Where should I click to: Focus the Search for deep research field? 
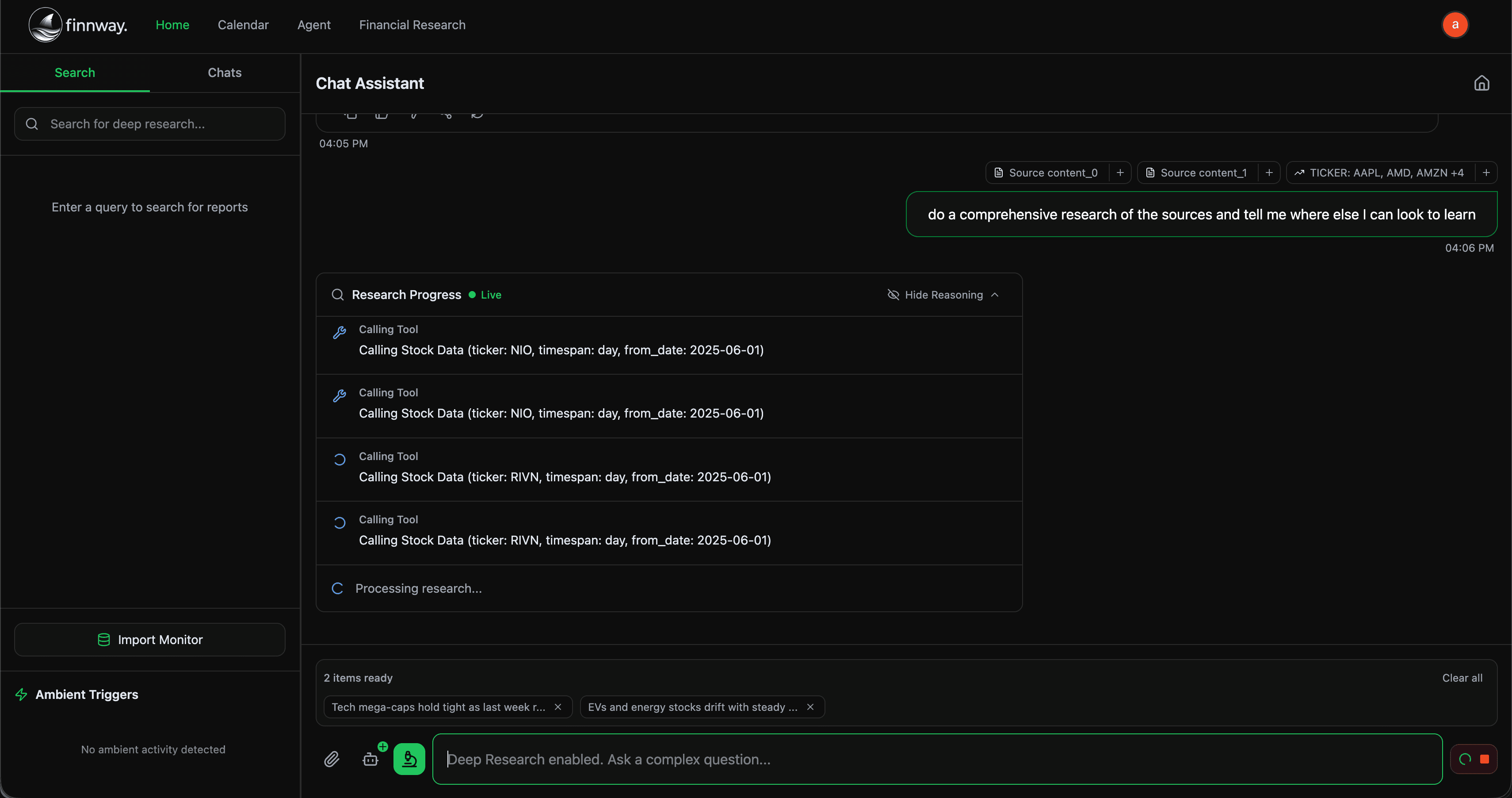point(150,124)
